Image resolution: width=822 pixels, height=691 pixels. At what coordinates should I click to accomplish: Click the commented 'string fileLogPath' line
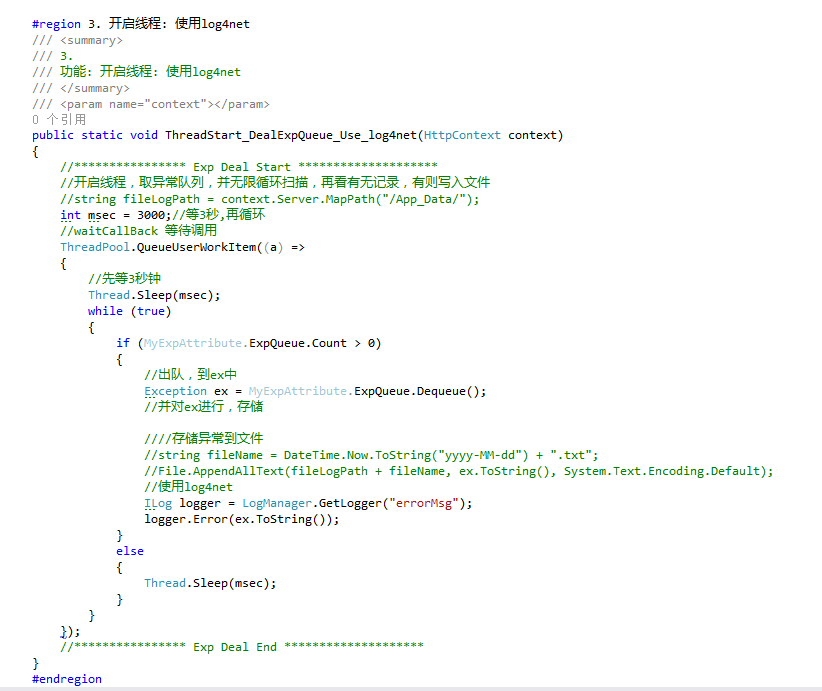coord(269,199)
